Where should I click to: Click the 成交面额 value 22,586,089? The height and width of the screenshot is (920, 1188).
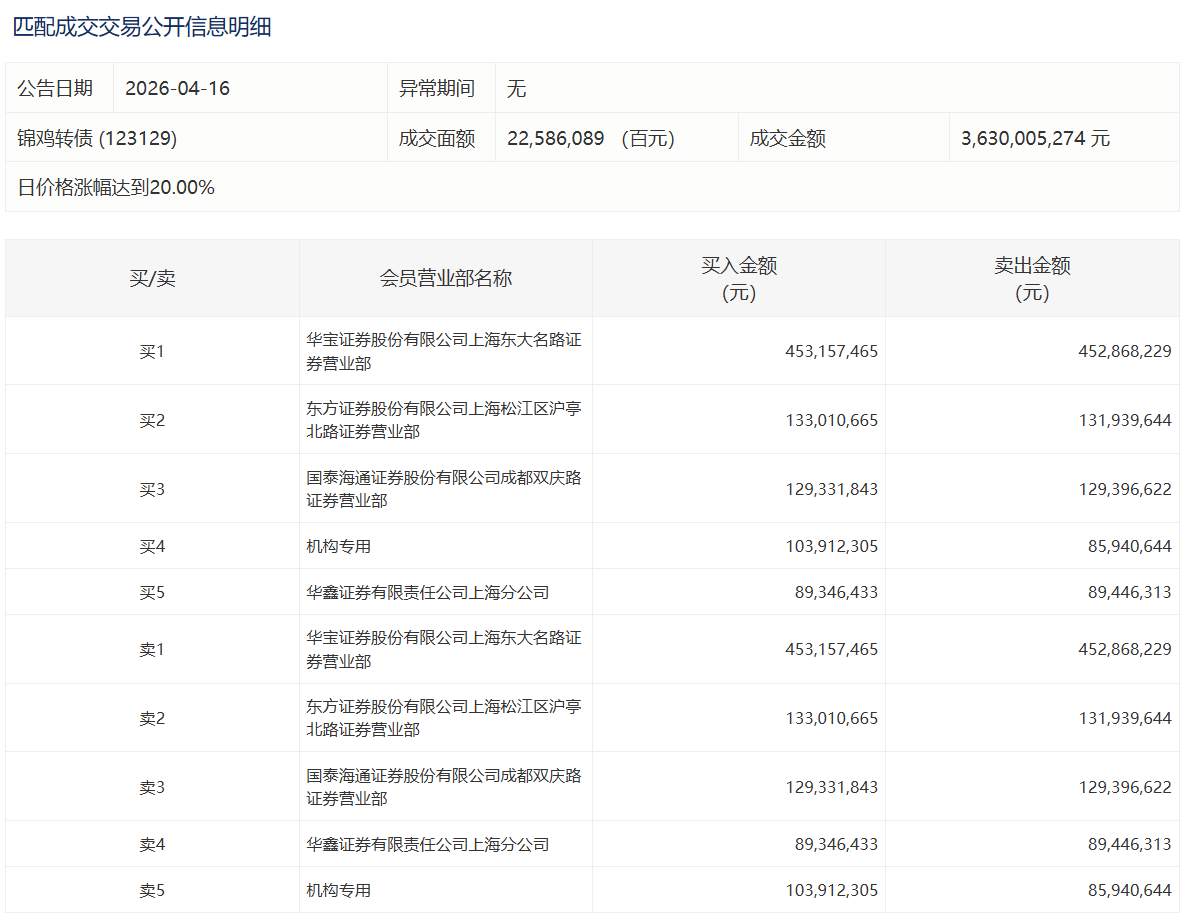555,139
